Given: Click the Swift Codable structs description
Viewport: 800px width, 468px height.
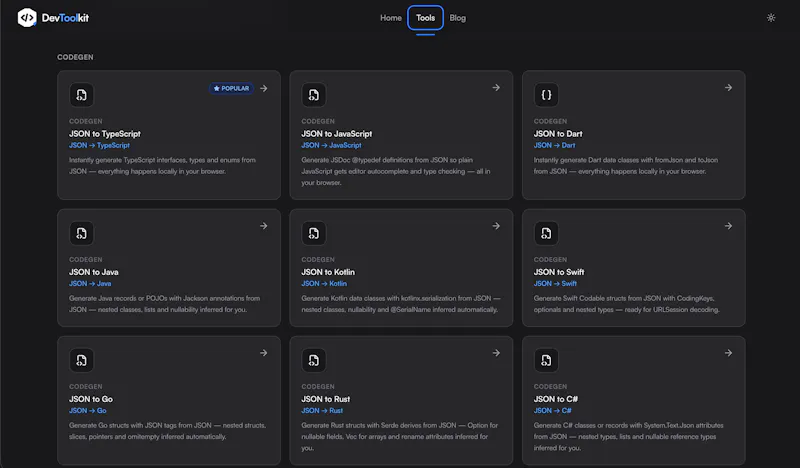Looking at the screenshot, I should coord(627,304).
